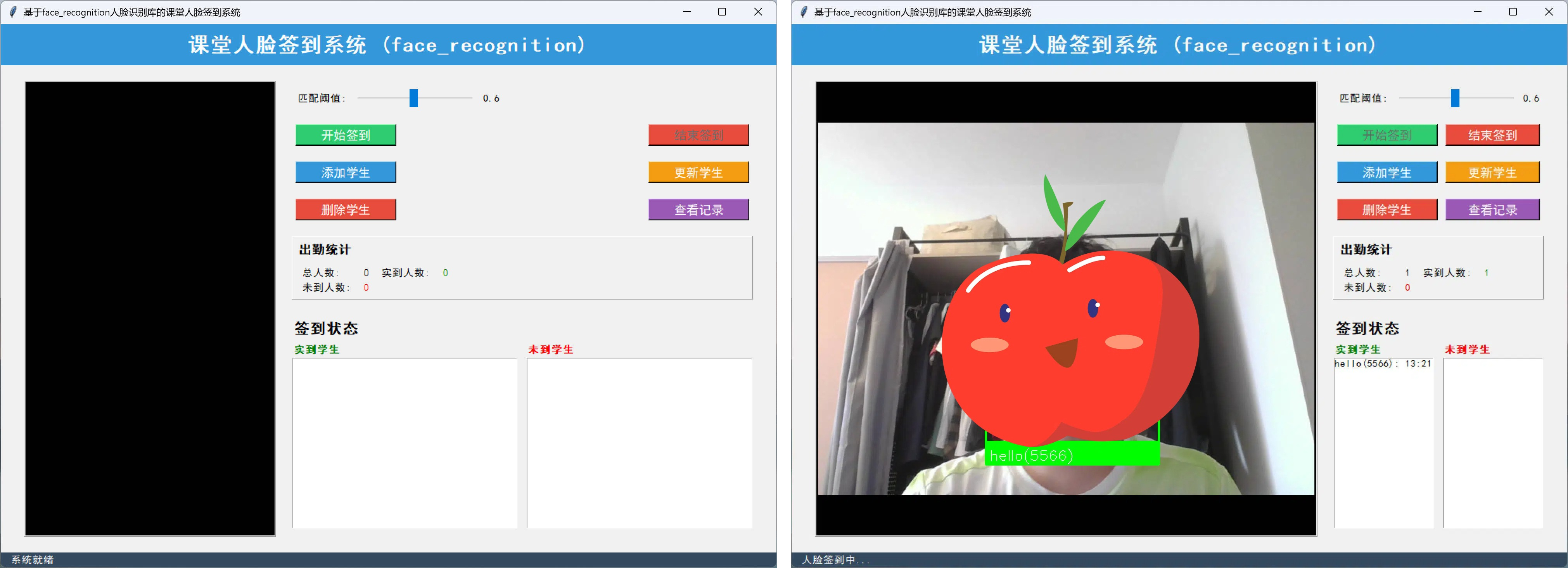View records with 查看记录 in right window
1568x568 pixels.
pyautogui.click(x=1492, y=210)
